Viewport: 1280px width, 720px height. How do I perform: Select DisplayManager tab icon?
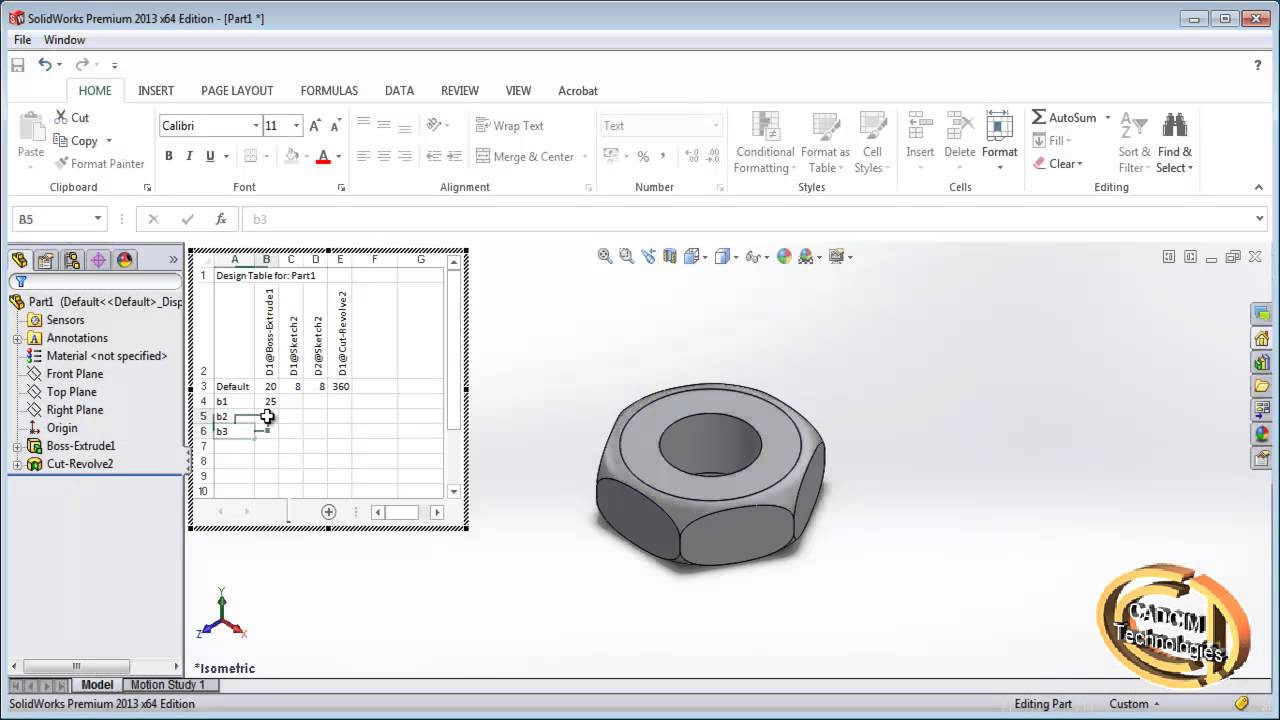(124, 260)
